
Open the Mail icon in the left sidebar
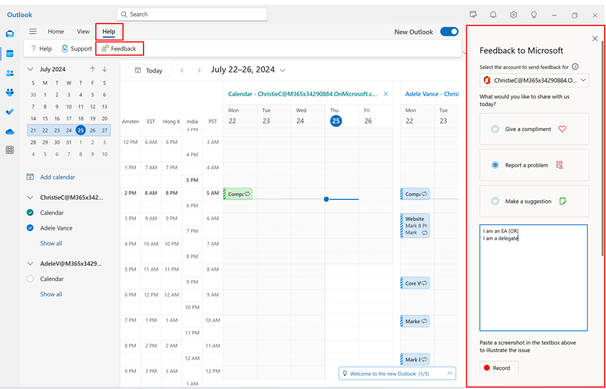click(x=10, y=34)
